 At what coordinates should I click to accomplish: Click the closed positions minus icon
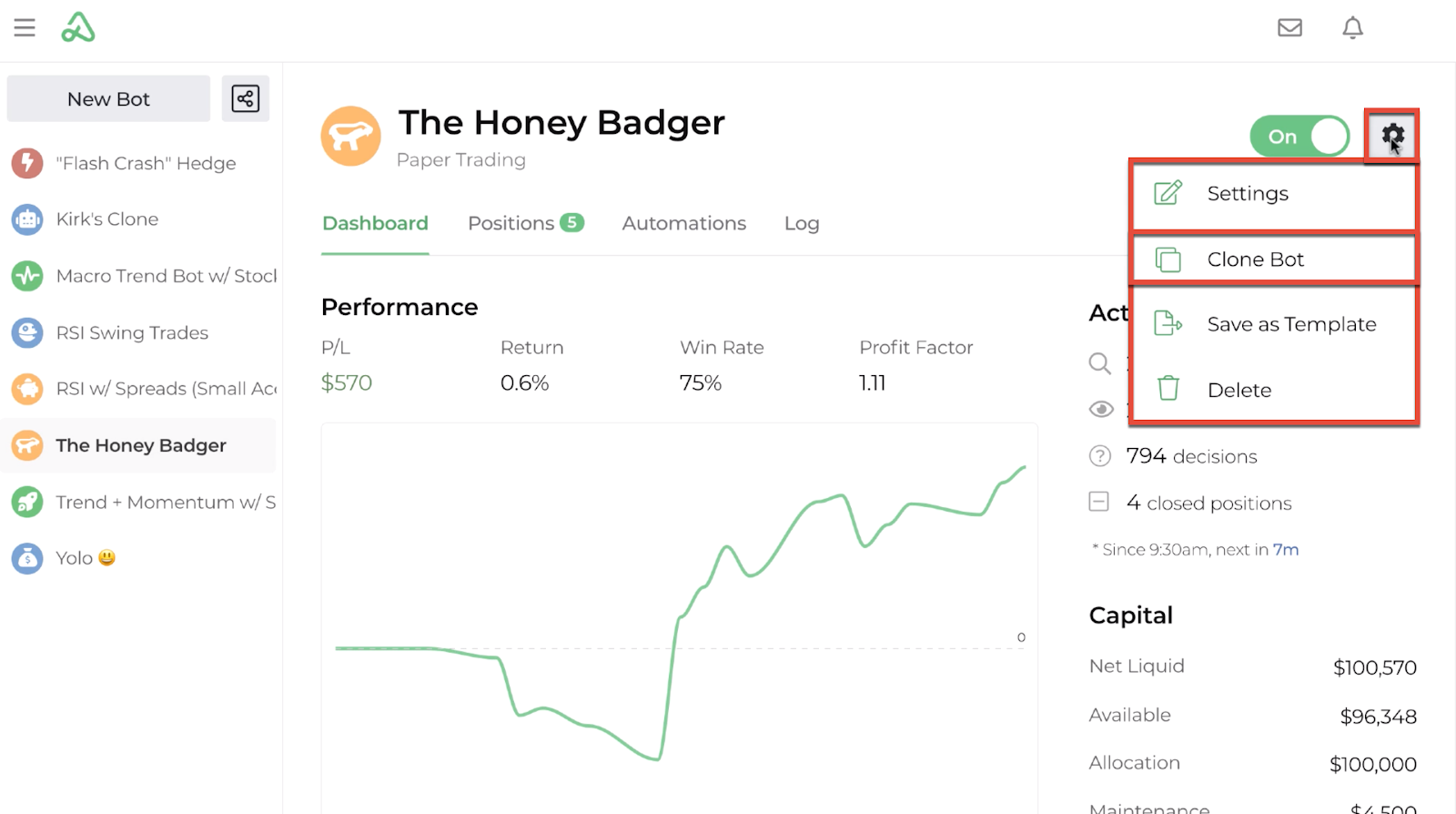tap(1099, 502)
